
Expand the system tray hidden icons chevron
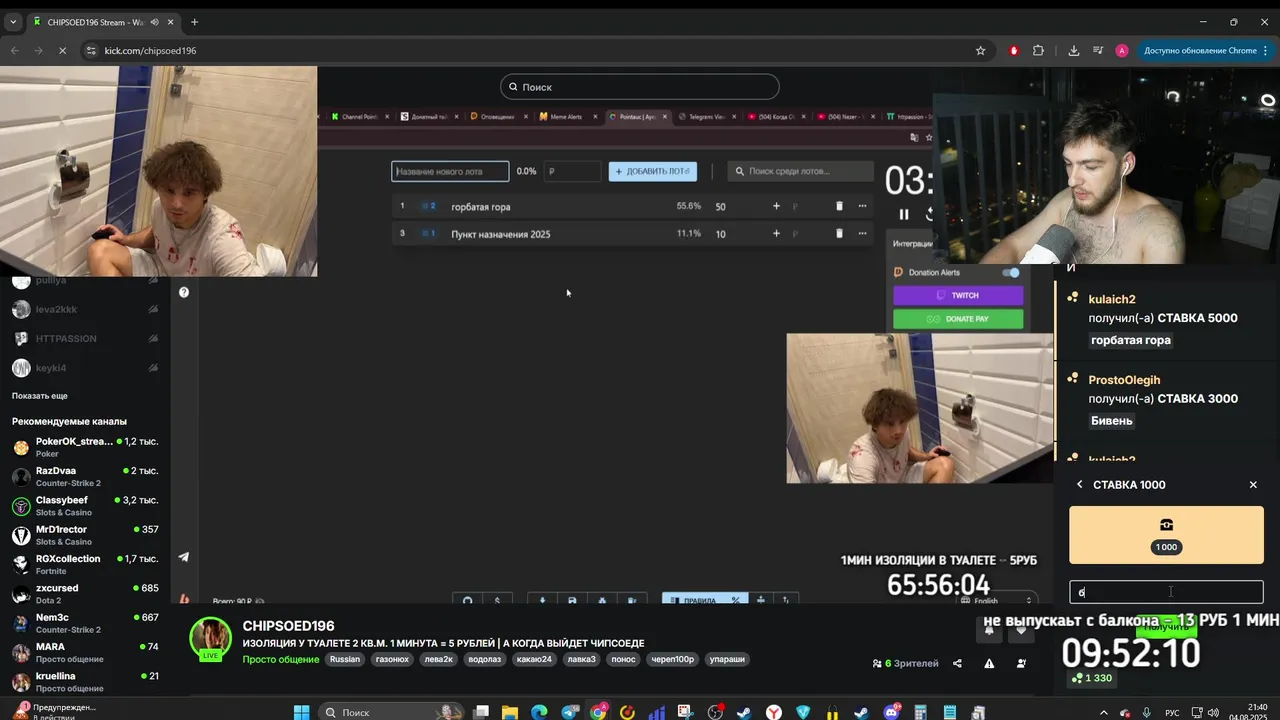tap(1106, 712)
